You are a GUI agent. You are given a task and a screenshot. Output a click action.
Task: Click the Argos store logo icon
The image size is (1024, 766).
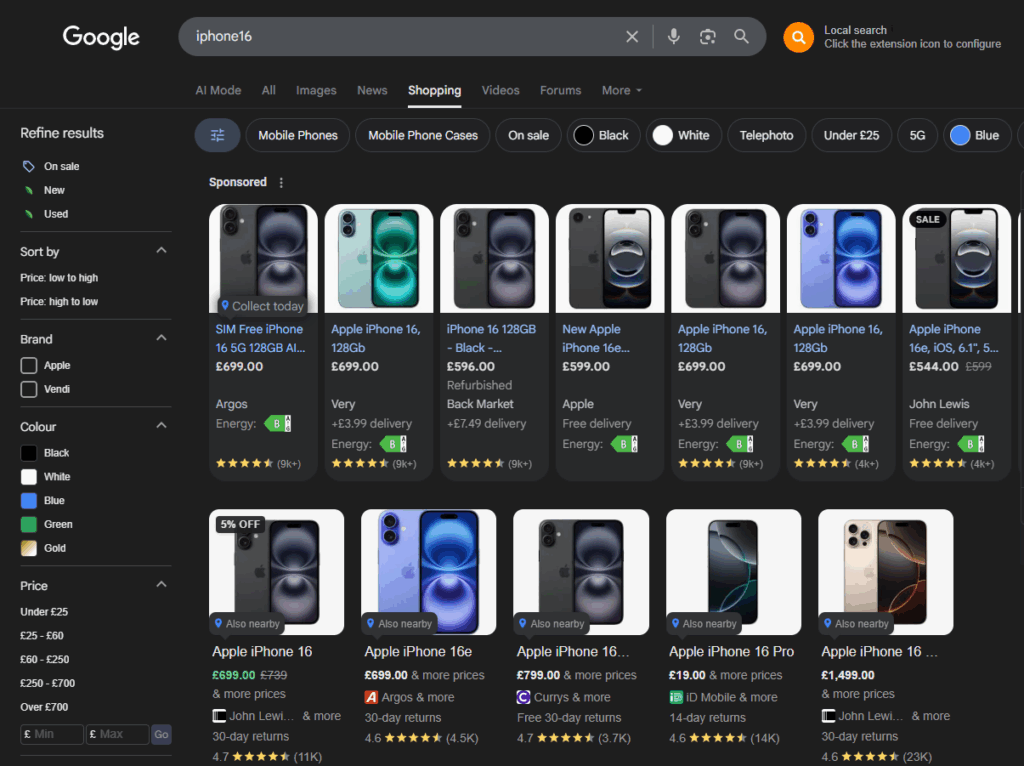[371, 697]
